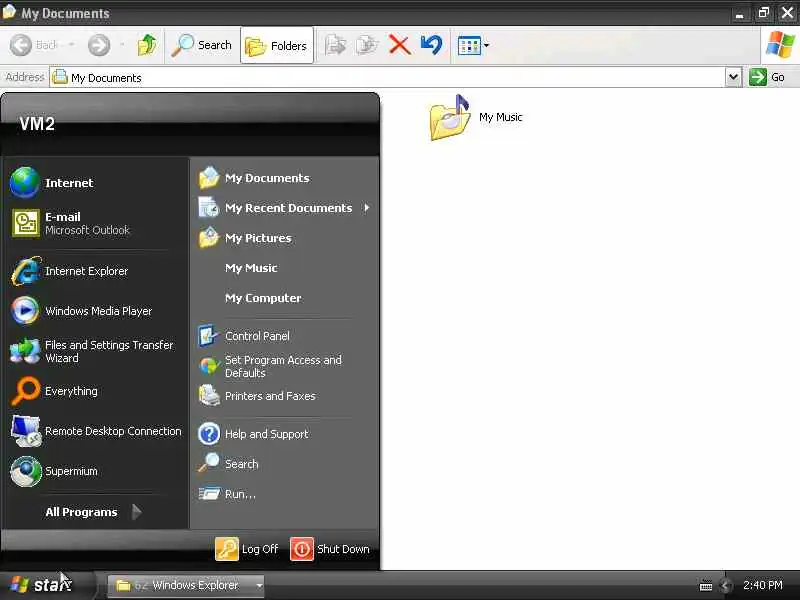Viewport: 800px width, 600px height.
Task: Open the Search toolbar button
Action: [202, 45]
